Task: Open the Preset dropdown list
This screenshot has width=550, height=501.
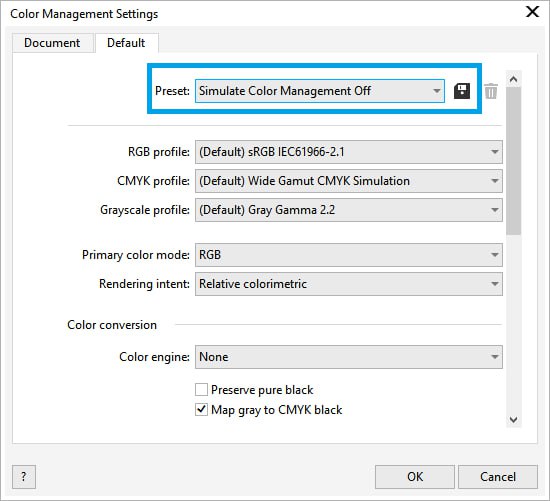Action: click(320, 91)
